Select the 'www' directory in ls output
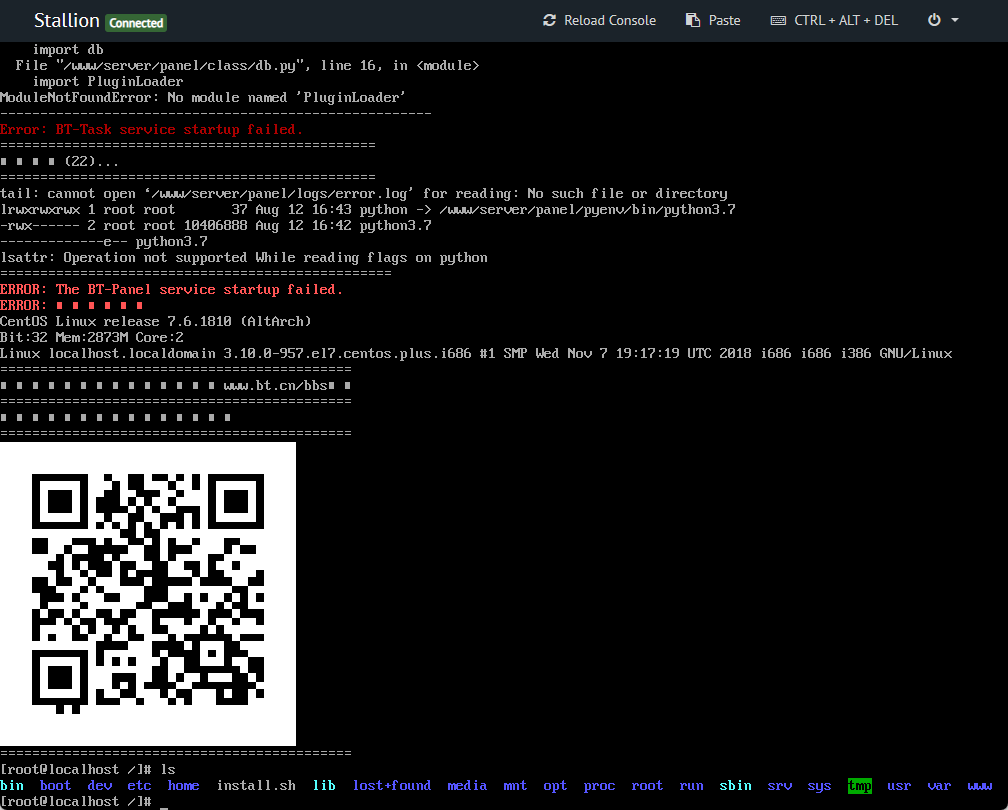The height and width of the screenshot is (810, 1008). click(980, 786)
